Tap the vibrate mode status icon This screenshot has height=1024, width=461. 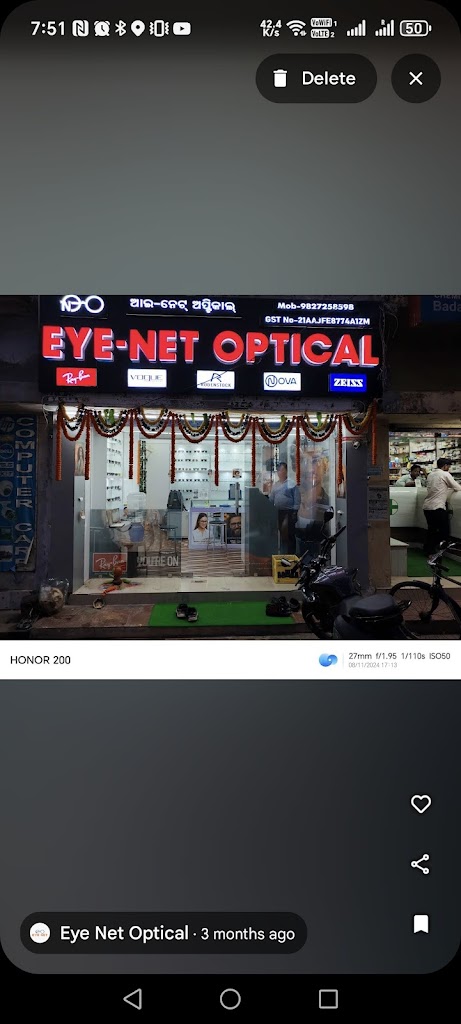pos(159,28)
